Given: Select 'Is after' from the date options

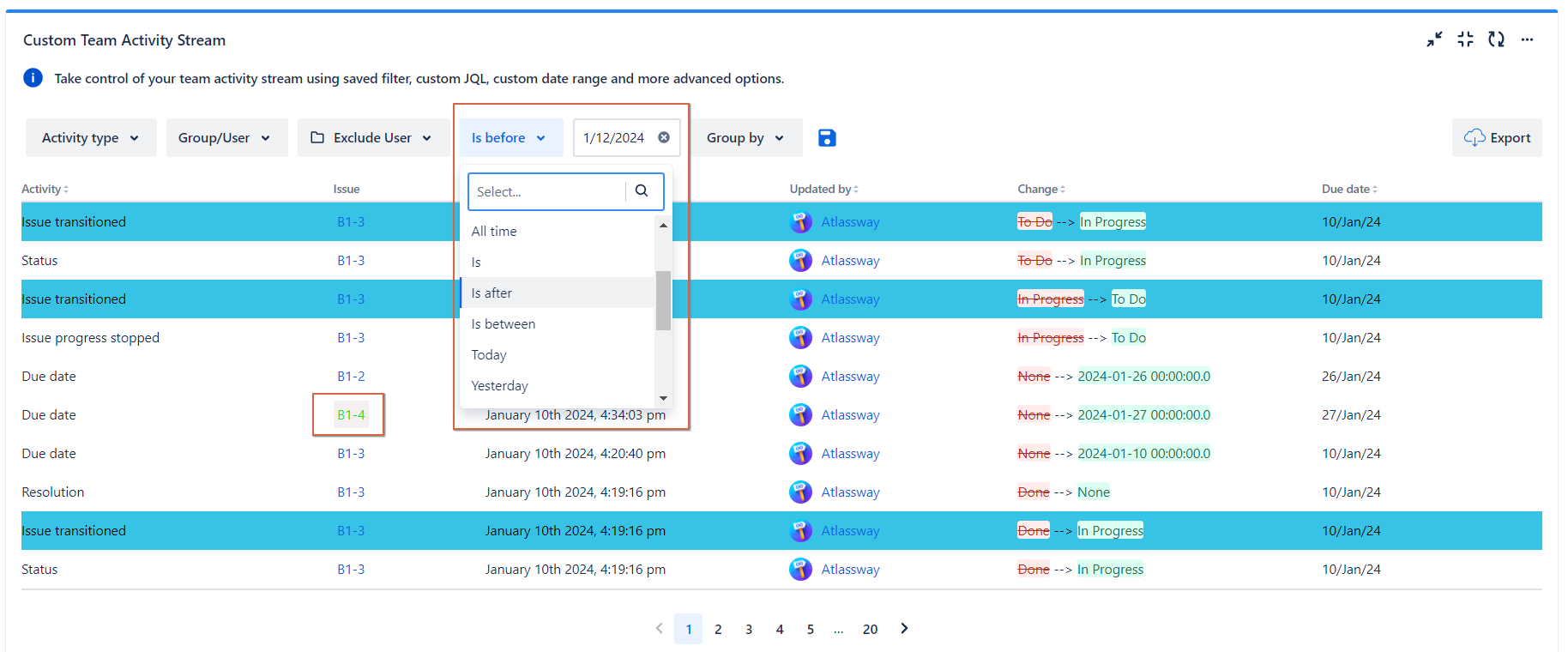Looking at the screenshot, I should (492, 293).
